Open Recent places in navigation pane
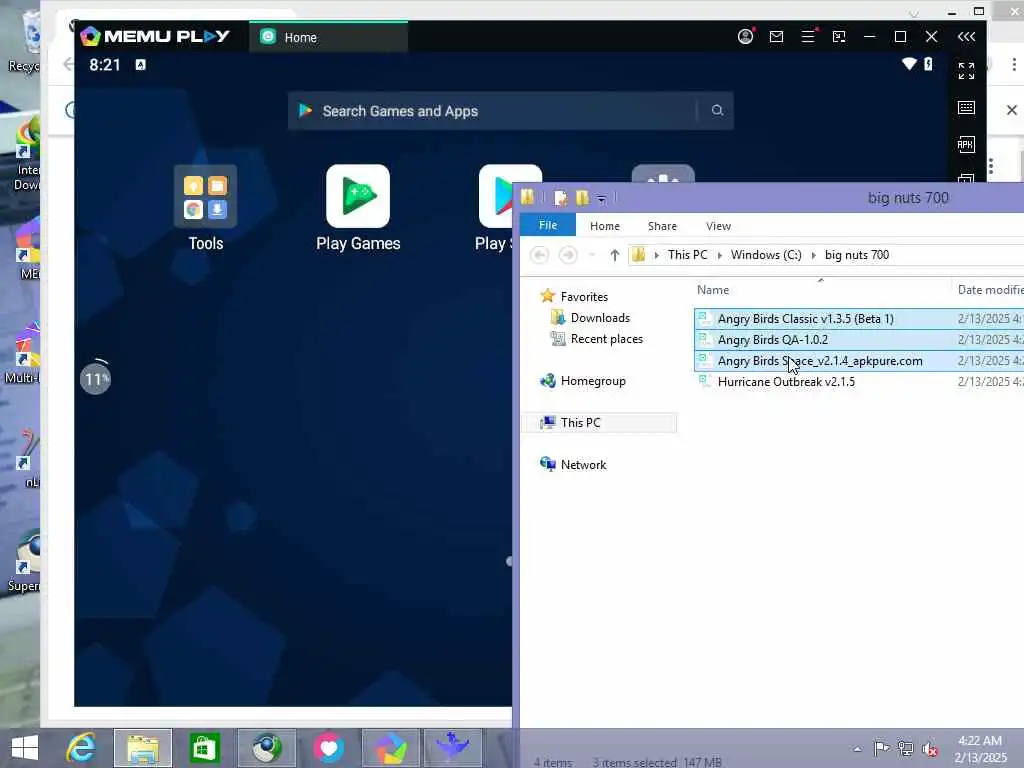 pyautogui.click(x=606, y=339)
